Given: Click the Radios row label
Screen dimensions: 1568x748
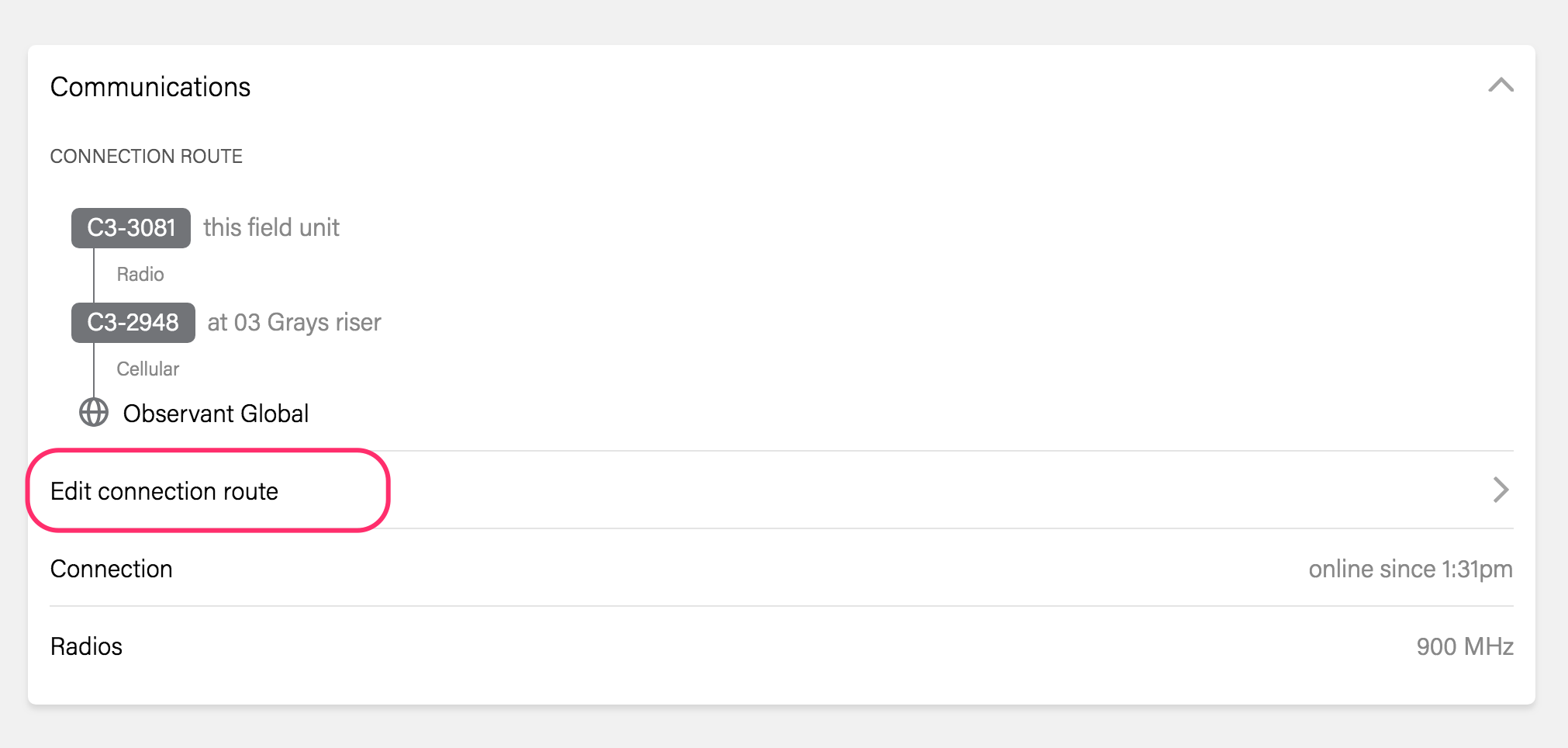Looking at the screenshot, I should [86, 646].
